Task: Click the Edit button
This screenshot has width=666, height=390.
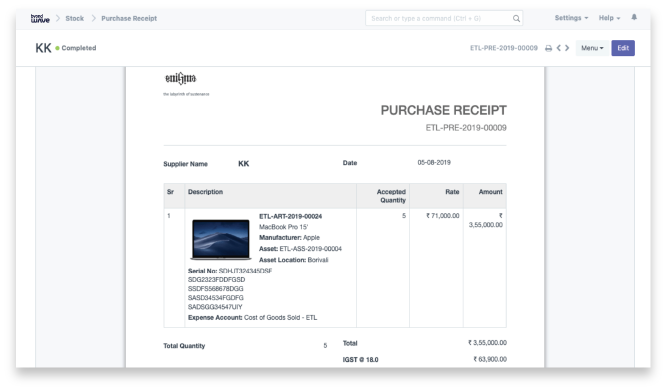Action: coord(623,48)
